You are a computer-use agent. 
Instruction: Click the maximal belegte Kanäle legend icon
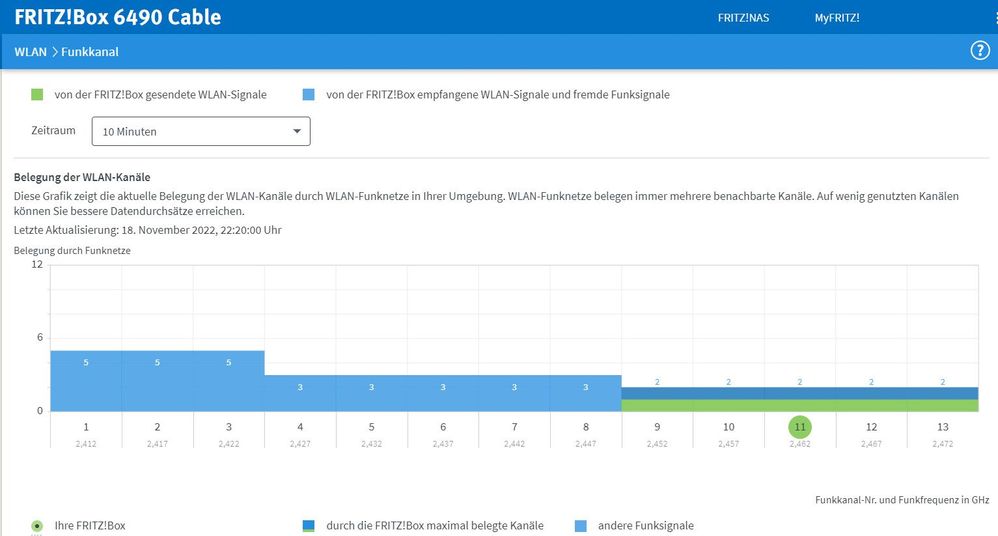pos(308,525)
